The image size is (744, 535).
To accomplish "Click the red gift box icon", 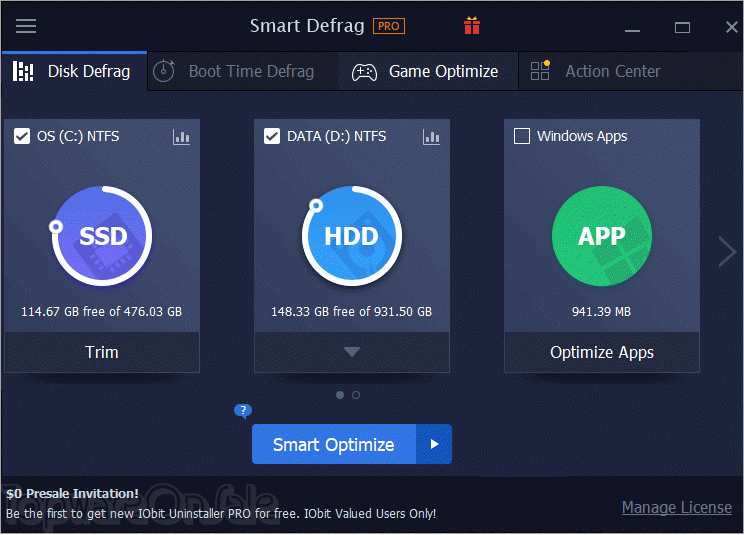I will 472,26.
